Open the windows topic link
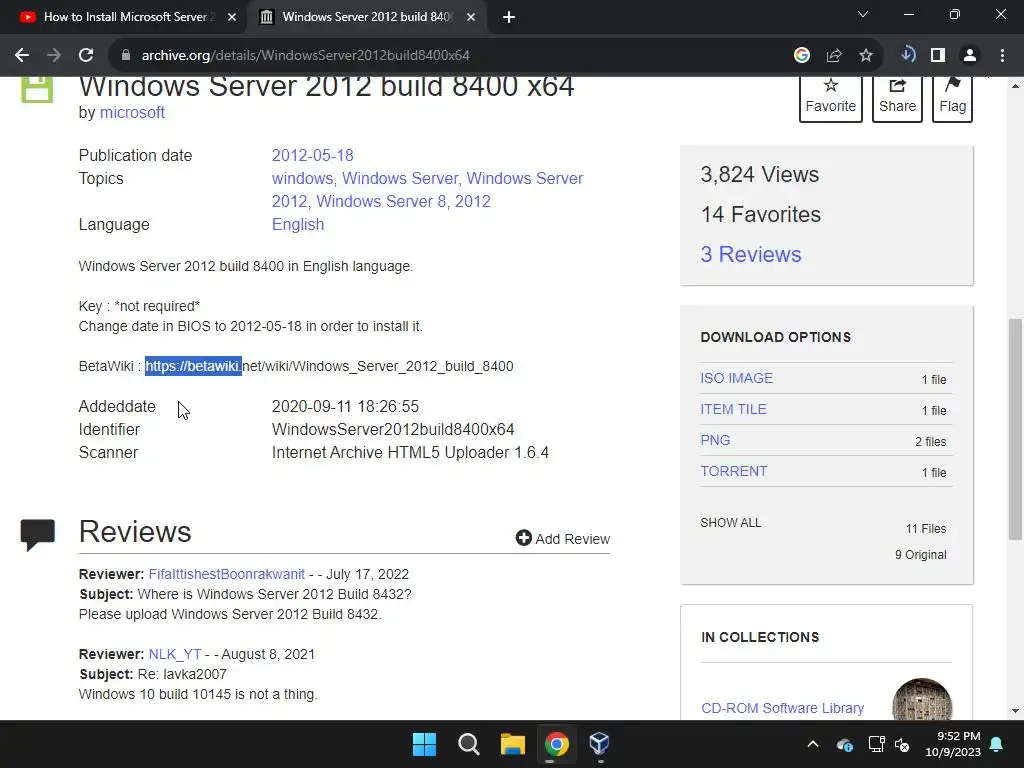1024x768 pixels. tap(302, 178)
